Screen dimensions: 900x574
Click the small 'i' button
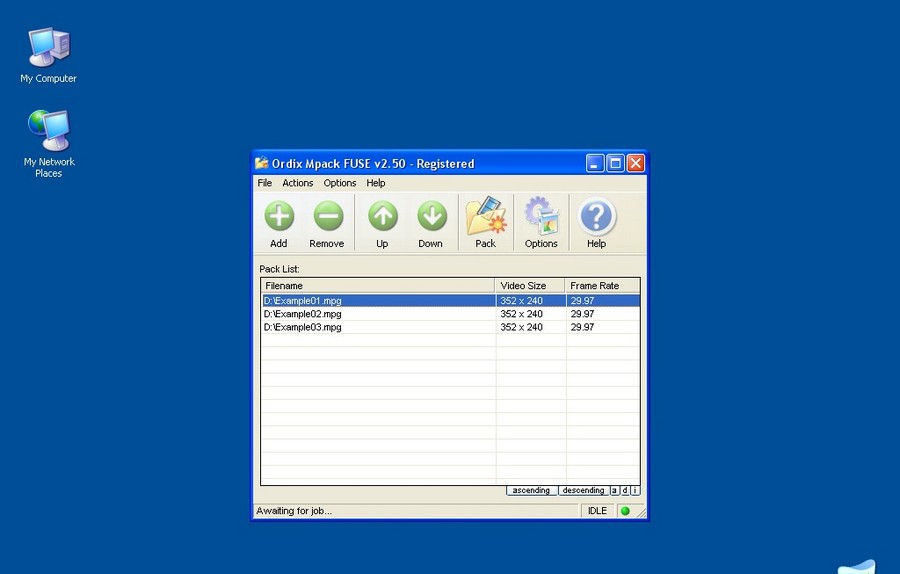(635, 491)
